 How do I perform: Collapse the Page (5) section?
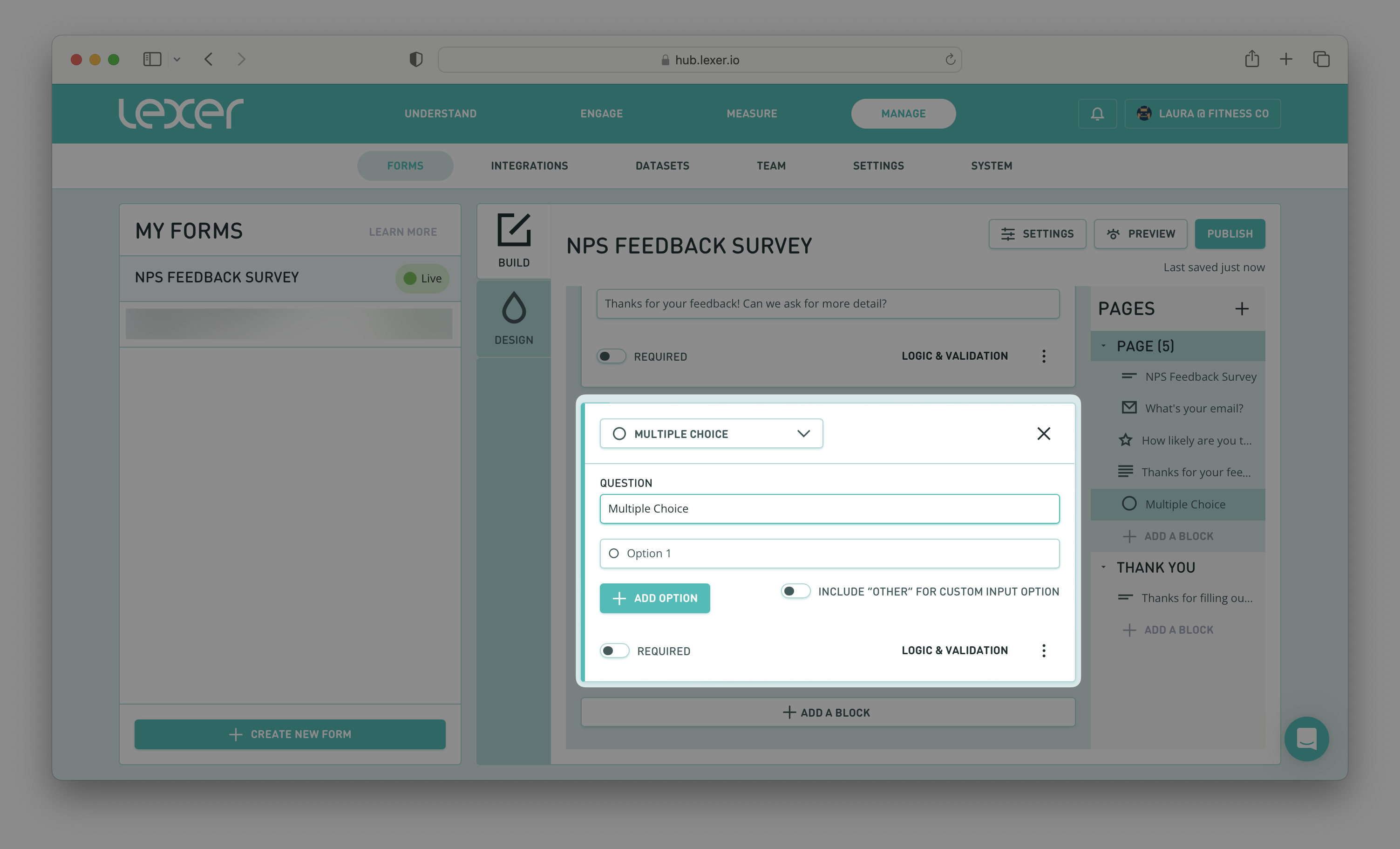(x=1103, y=346)
